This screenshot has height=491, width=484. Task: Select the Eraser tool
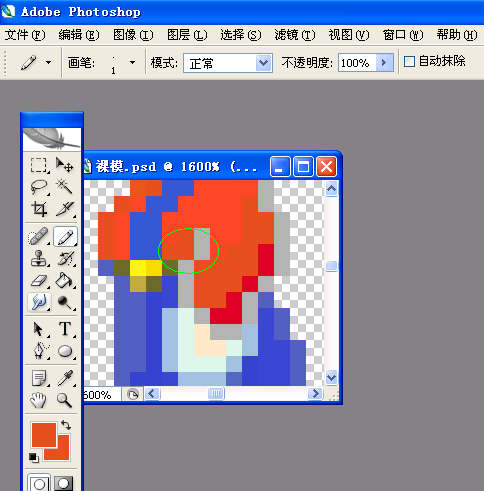tap(39, 281)
